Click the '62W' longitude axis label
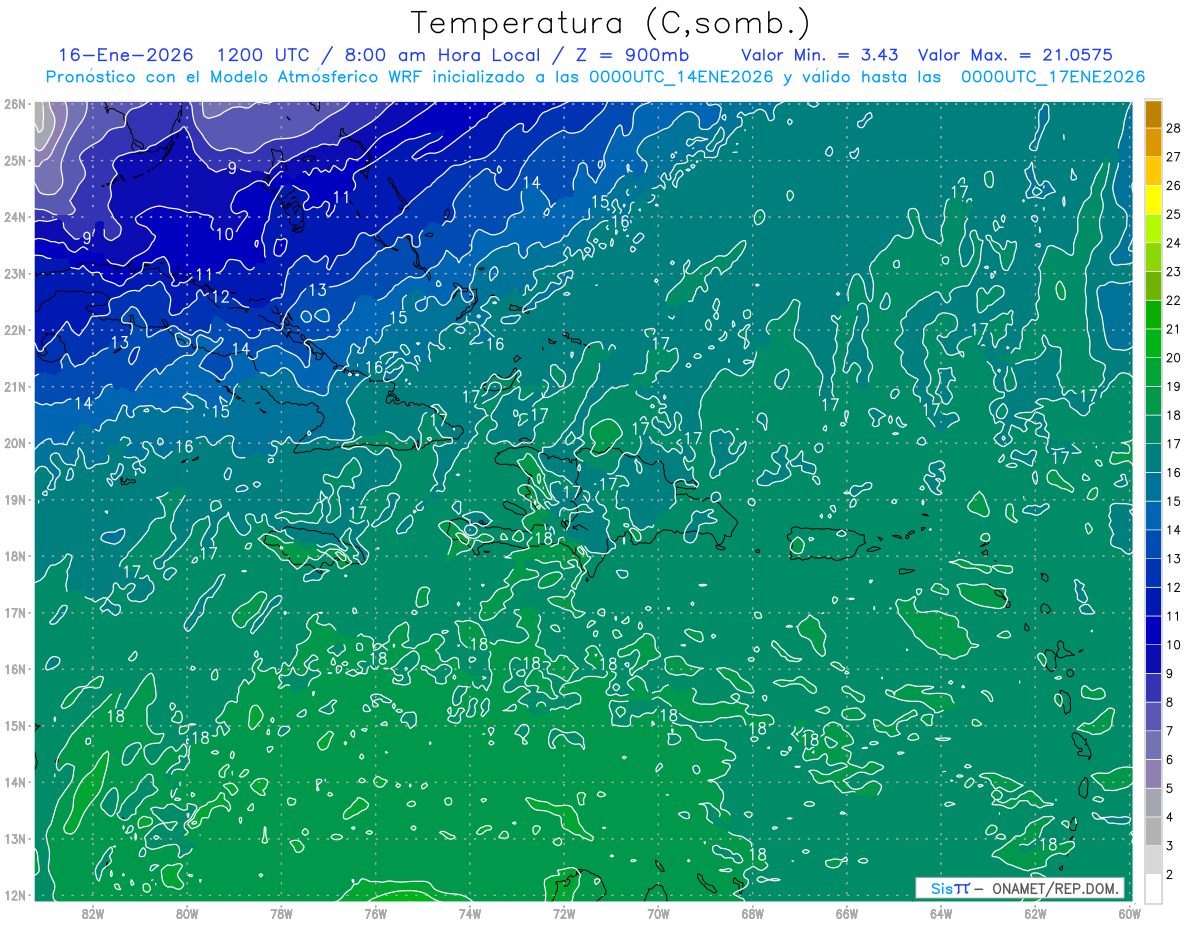The height and width of the screenshot is (927, 1200). click(x=1035, y=913)
